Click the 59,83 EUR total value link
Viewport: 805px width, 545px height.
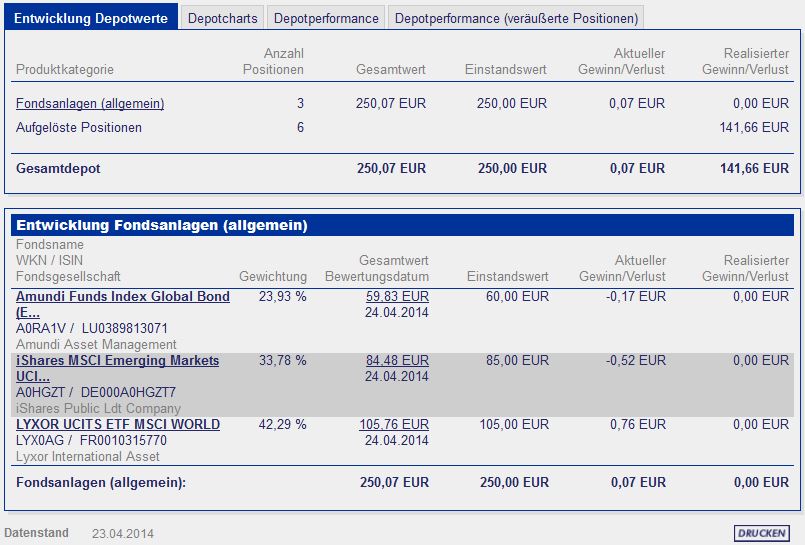pos(397,297)
